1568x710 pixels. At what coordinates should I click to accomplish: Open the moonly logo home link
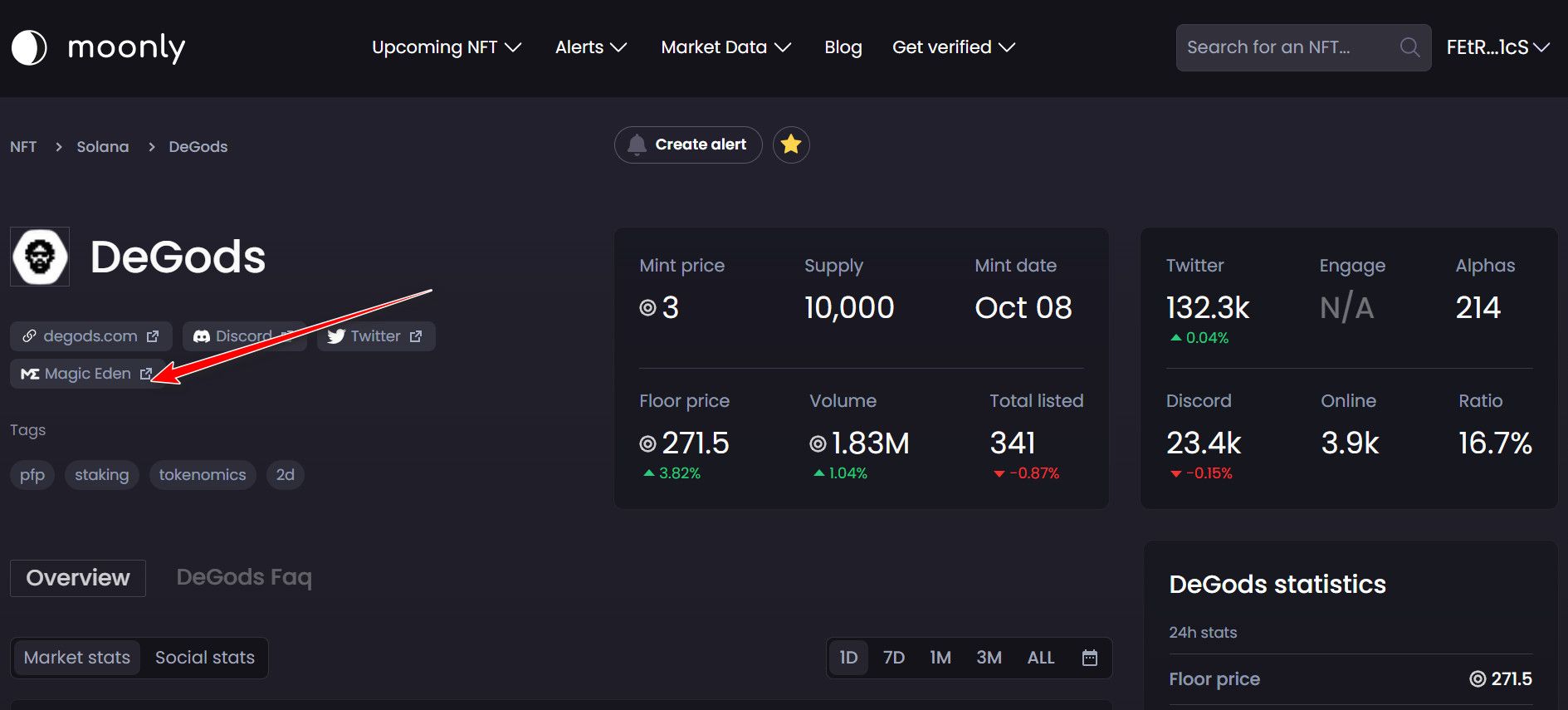pos(98,47)
